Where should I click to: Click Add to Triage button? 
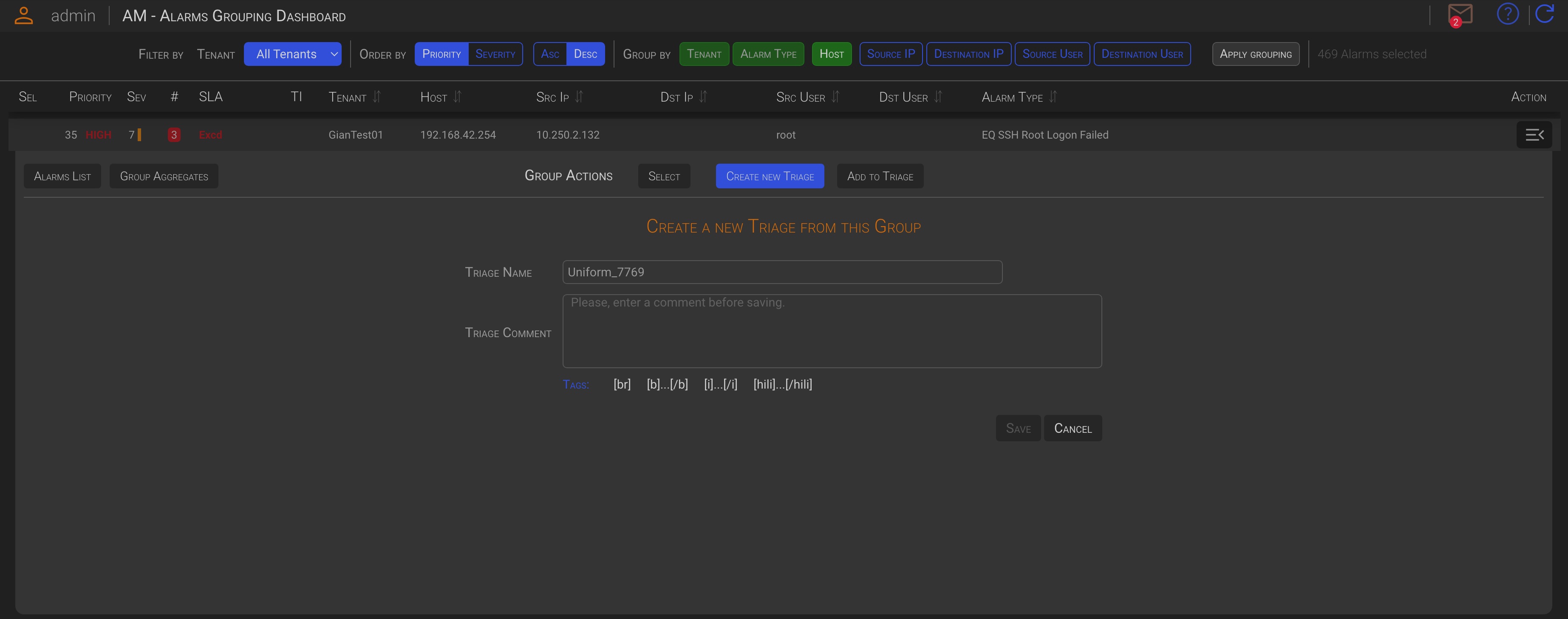[880, 176]
